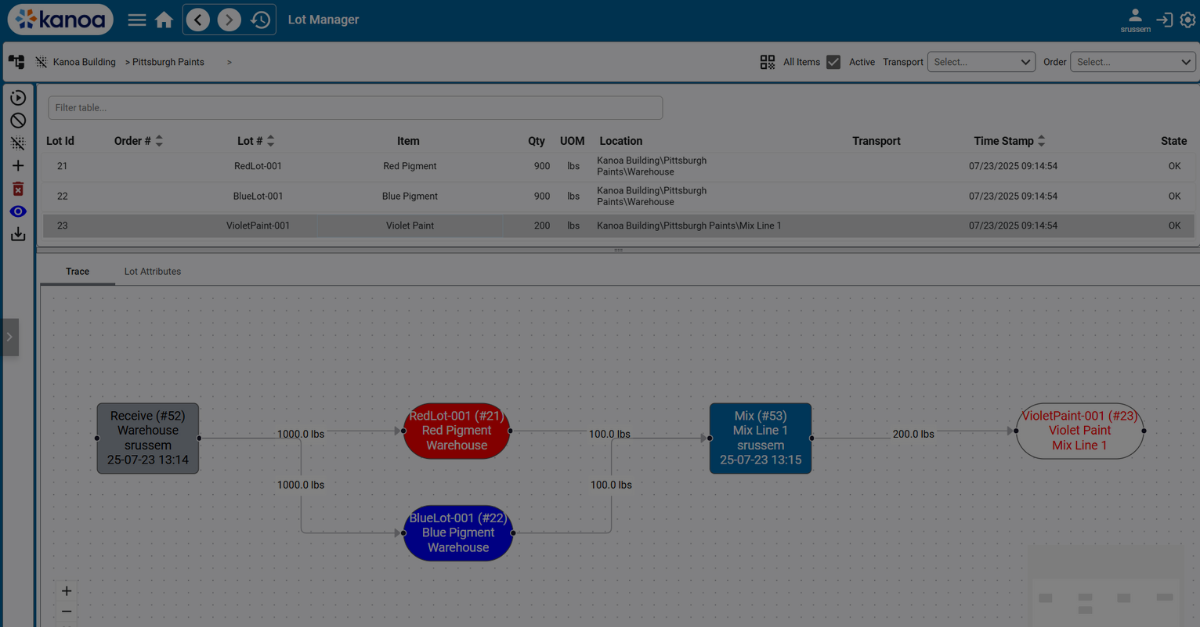Toggle the blue eye visibility icon
The width and height of the screenshot is (1200, 627).
(x=17, y=212)
